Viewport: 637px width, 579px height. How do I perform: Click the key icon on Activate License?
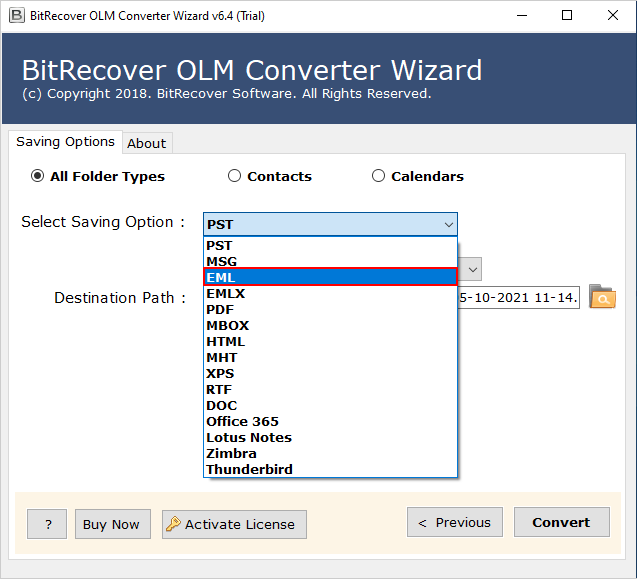pos(173,524)
